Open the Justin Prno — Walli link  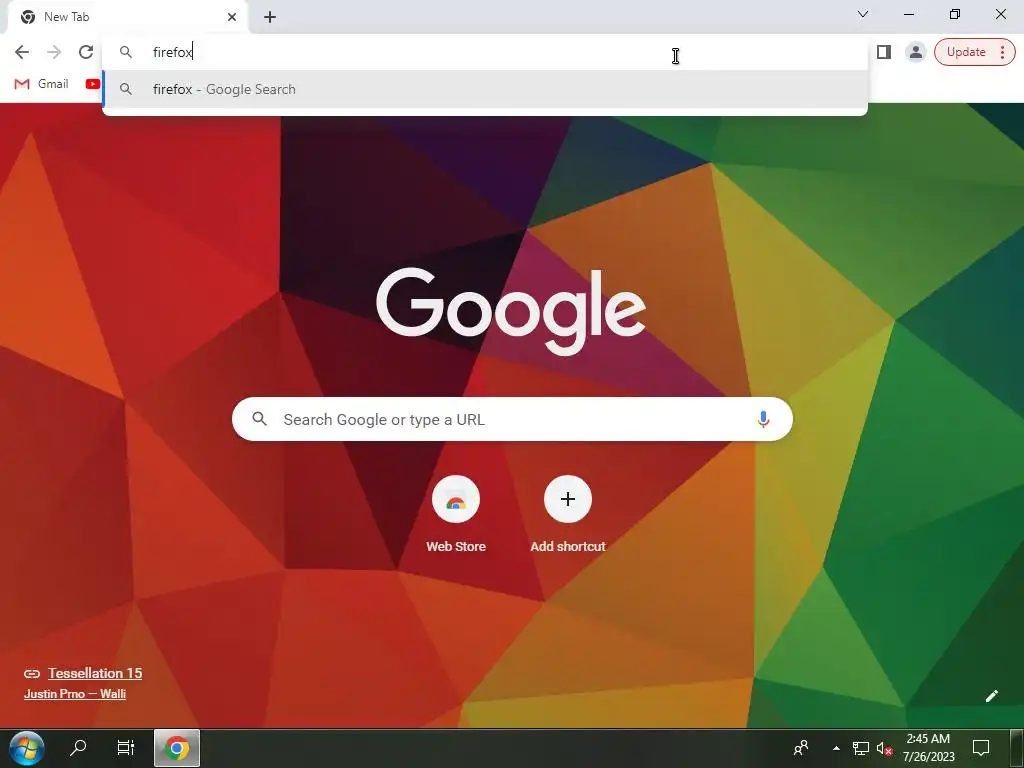(x=74, y=694)
